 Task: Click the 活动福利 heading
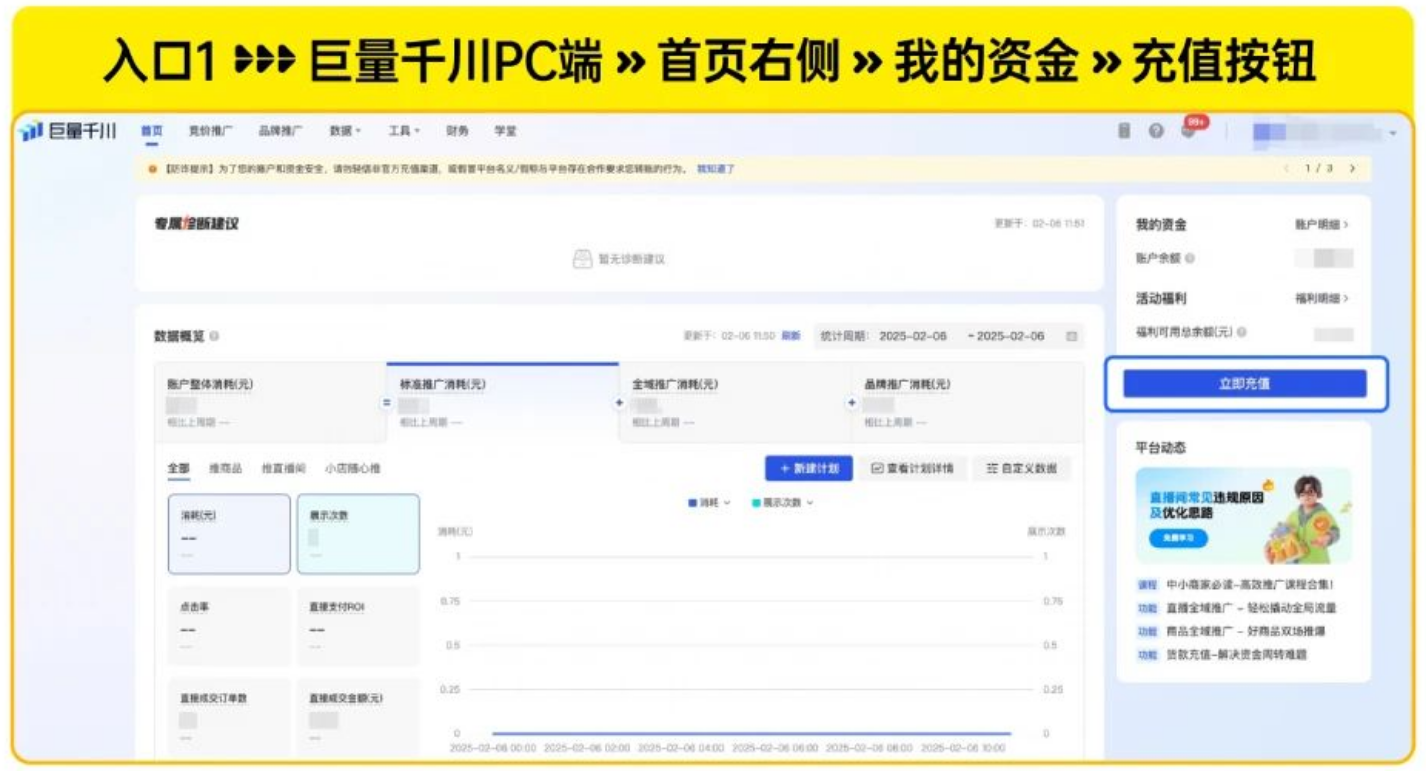1161,298
